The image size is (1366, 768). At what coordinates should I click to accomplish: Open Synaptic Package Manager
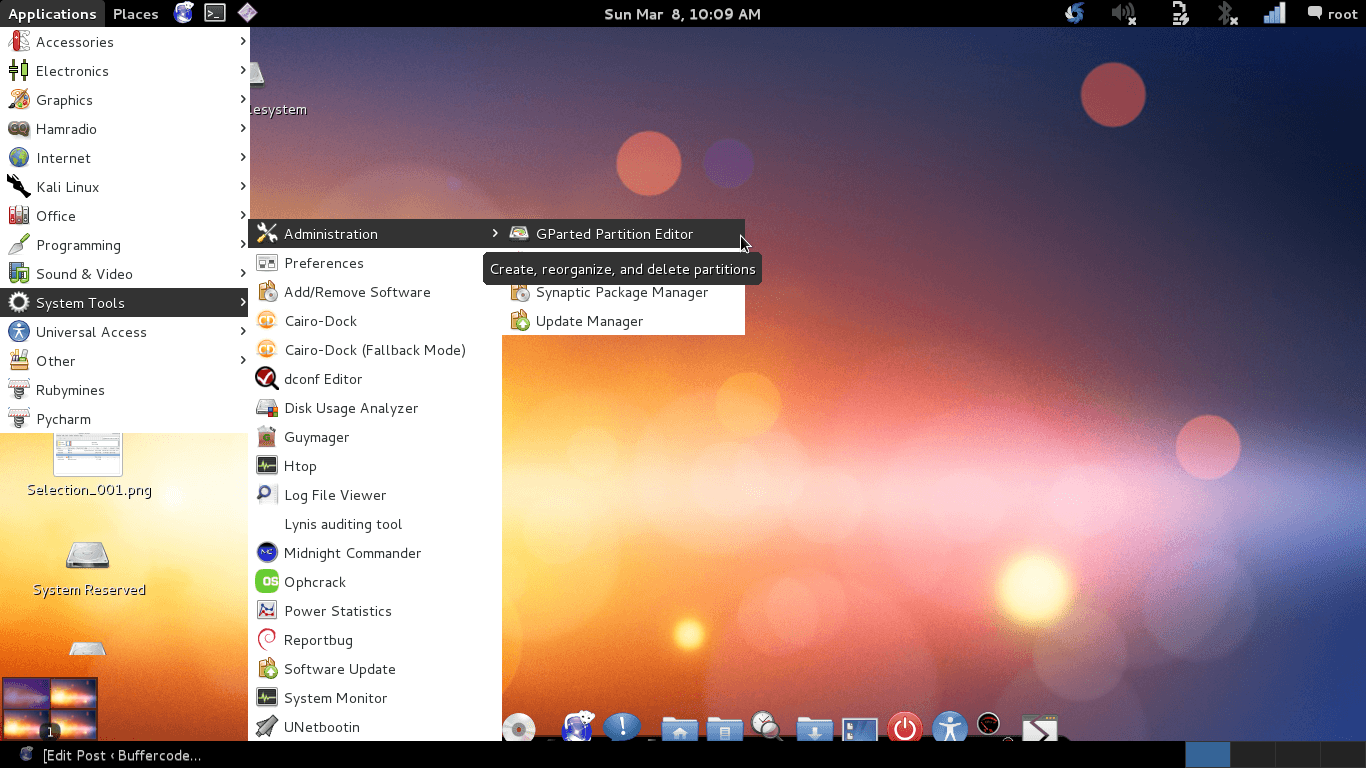coord(623,292)
